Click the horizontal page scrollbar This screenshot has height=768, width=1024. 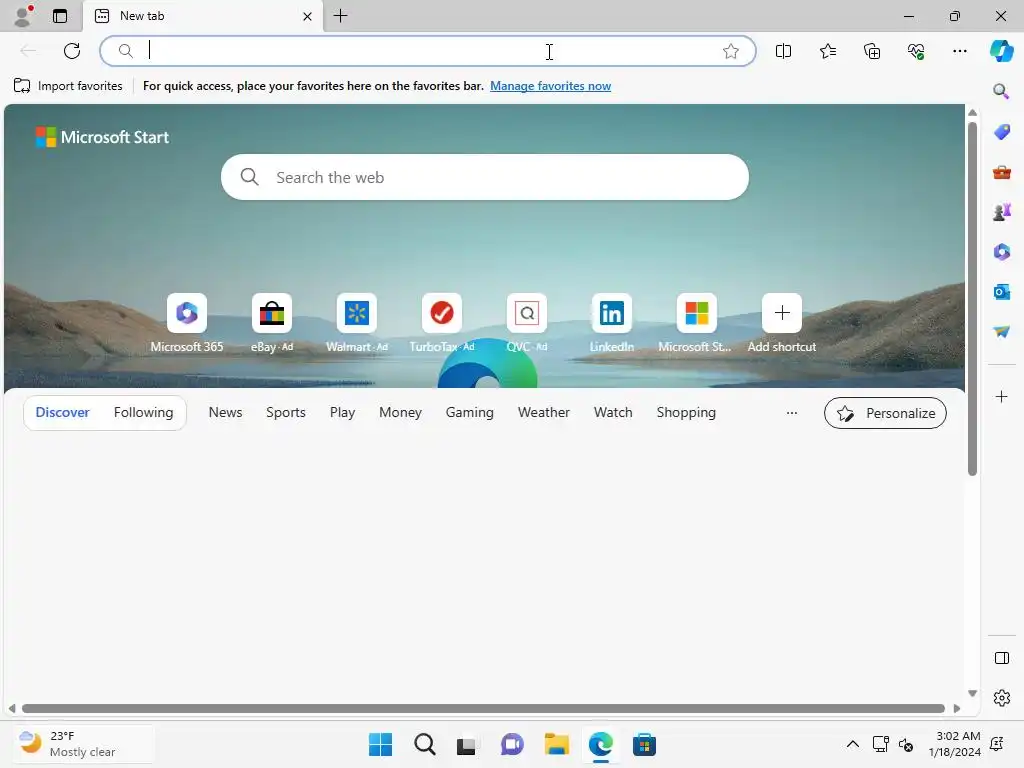[483, 709]
